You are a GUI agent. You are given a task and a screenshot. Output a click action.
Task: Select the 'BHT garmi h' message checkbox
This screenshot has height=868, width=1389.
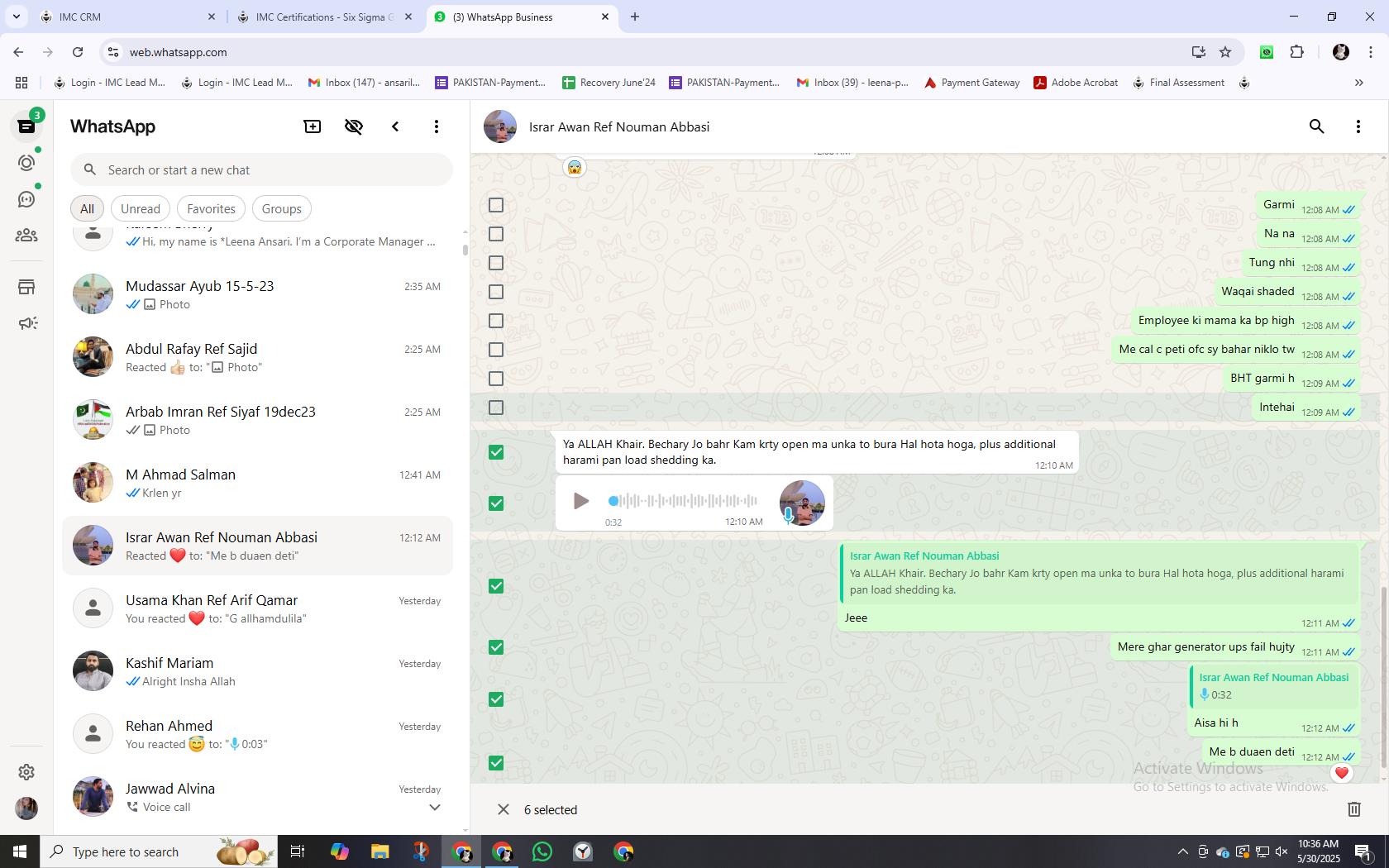point(496,379)
